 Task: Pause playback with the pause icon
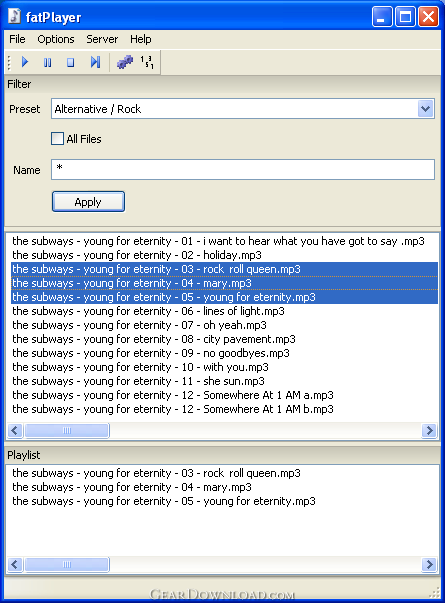(48, 62)
